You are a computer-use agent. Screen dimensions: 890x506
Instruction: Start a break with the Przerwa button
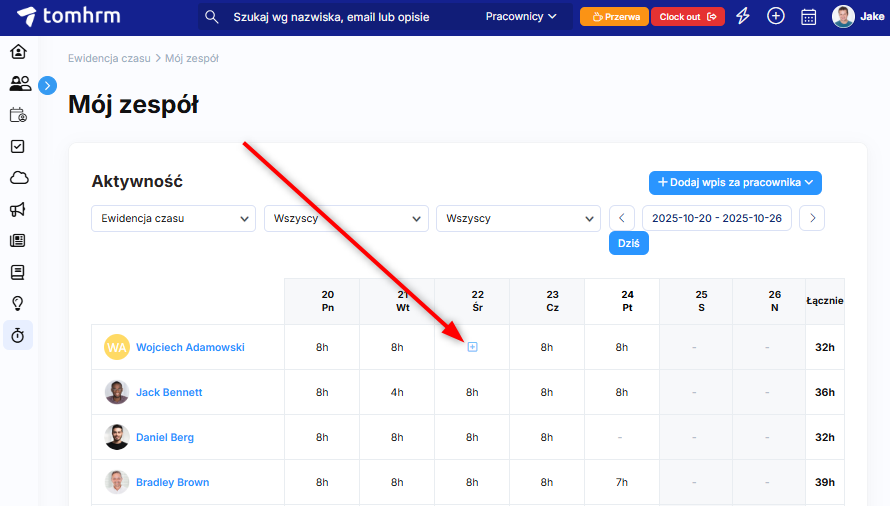click(614, 16)
